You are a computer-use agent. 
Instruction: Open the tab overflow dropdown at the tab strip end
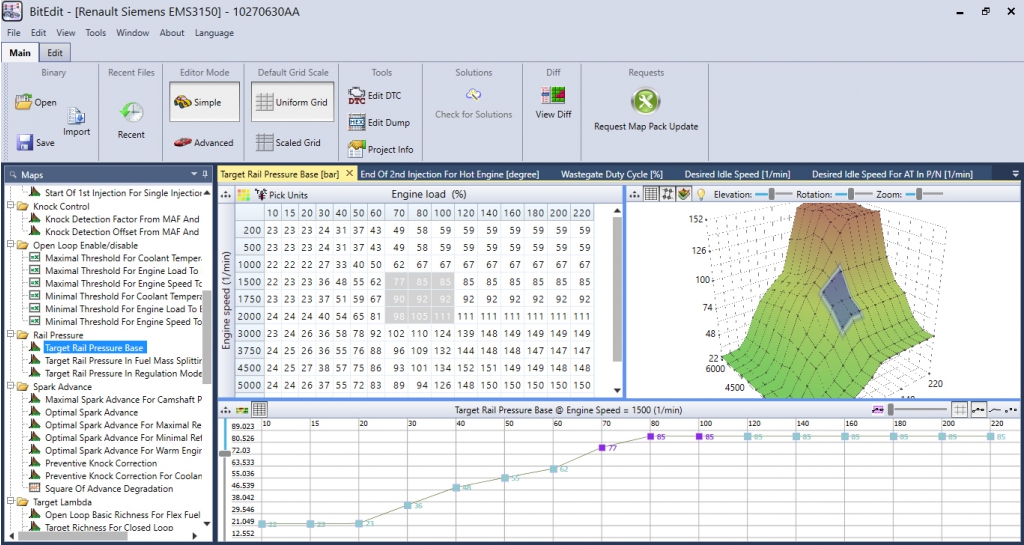(1016, 174)
